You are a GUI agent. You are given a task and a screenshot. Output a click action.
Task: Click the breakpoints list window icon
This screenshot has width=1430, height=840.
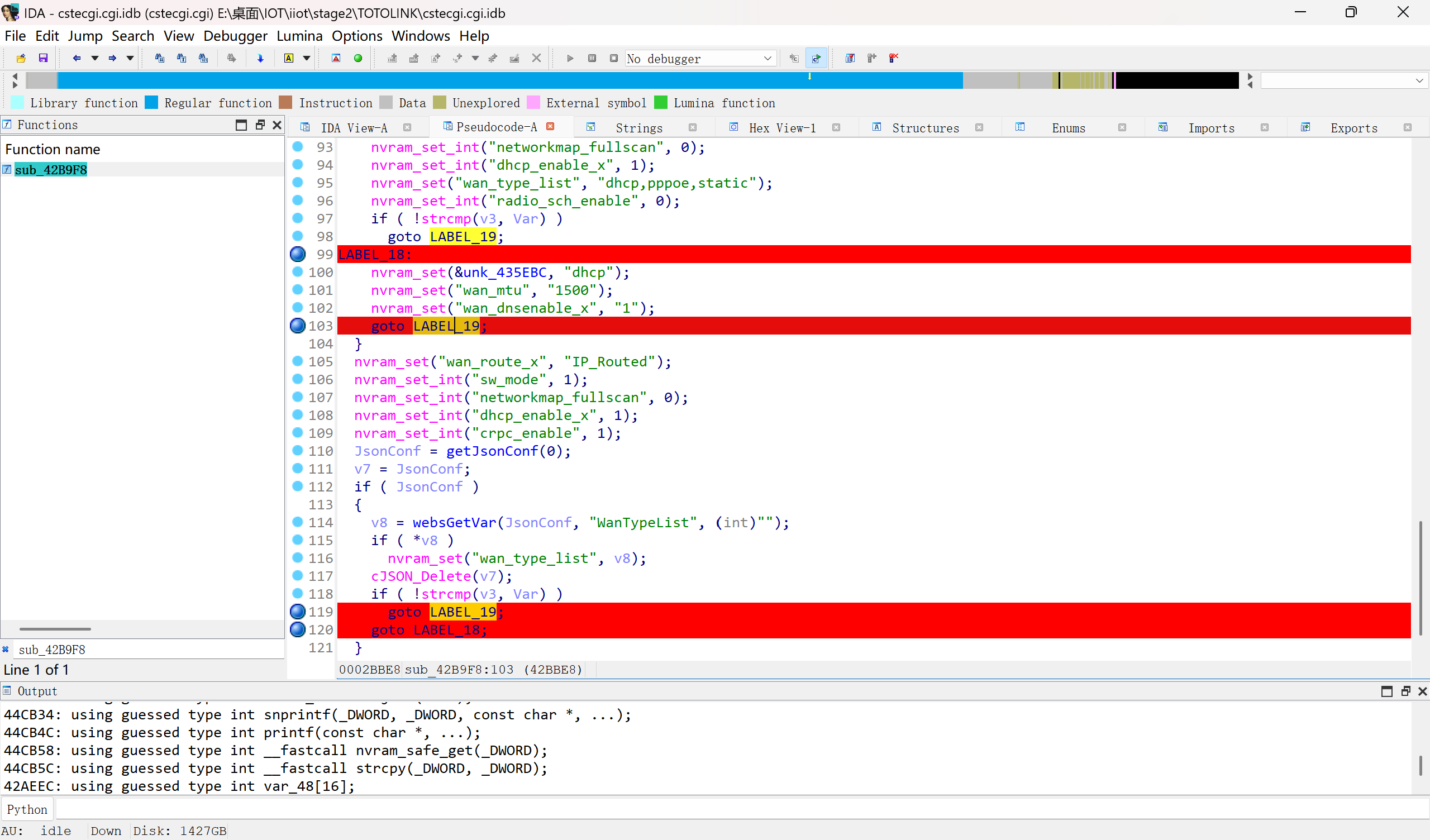coord(850,59)
